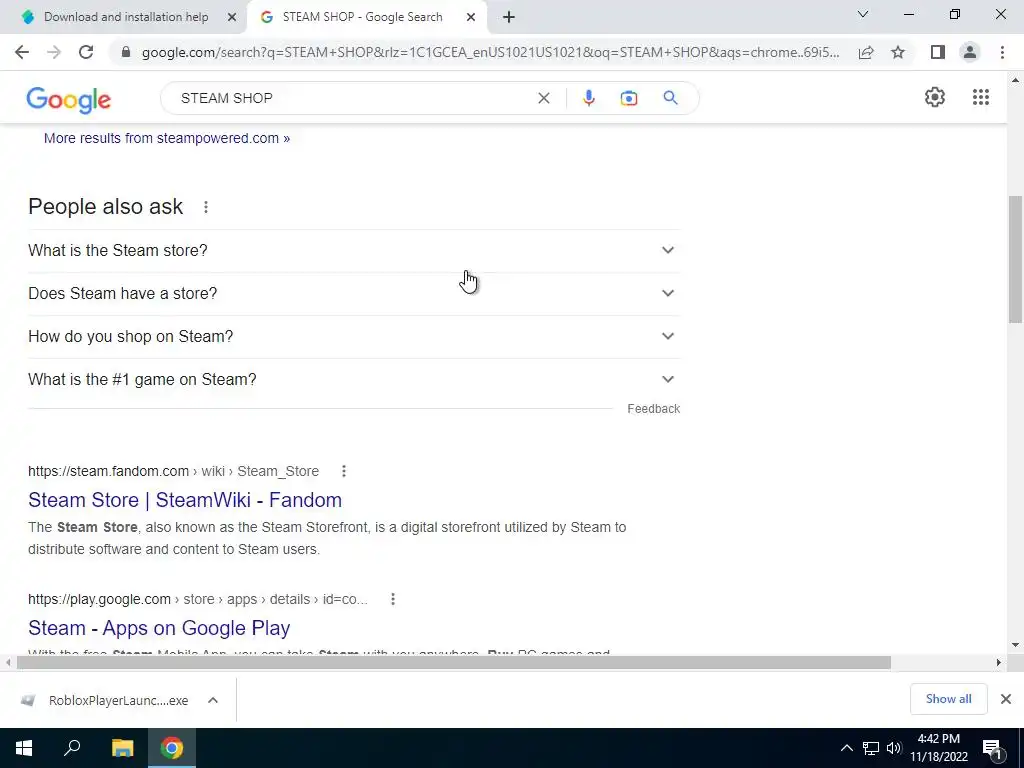The image size is (1024, 768).
Task: Open the Chrome three-dot menu
Action: click(1002, 52)
